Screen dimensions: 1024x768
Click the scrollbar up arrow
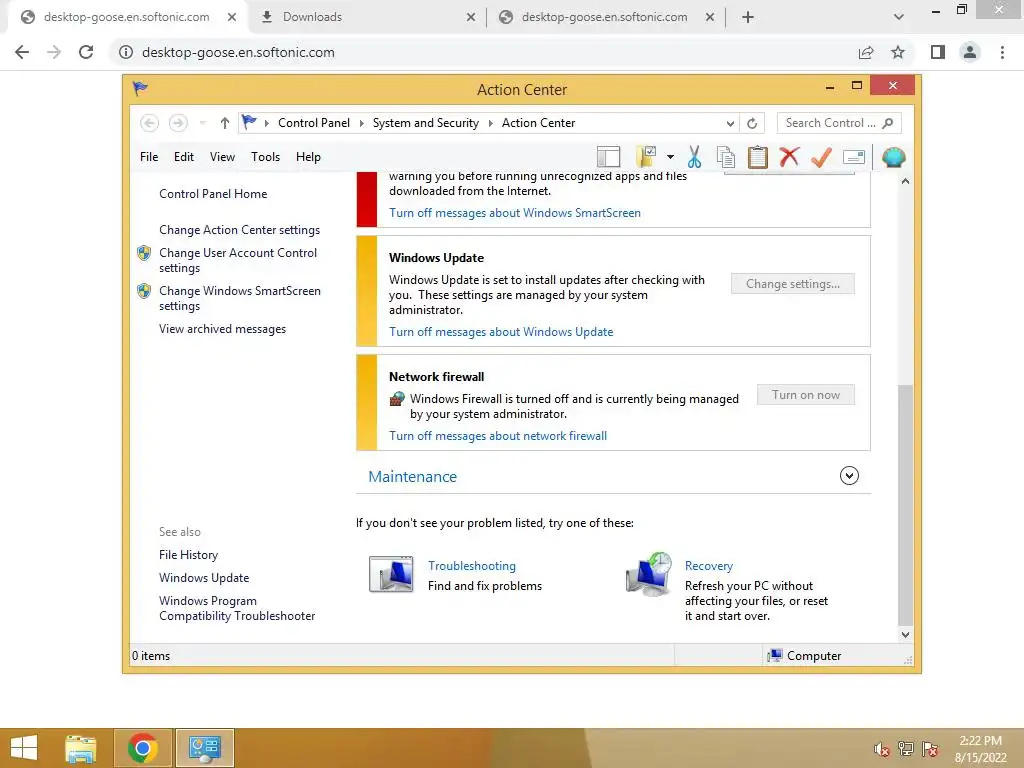[905, 181]
